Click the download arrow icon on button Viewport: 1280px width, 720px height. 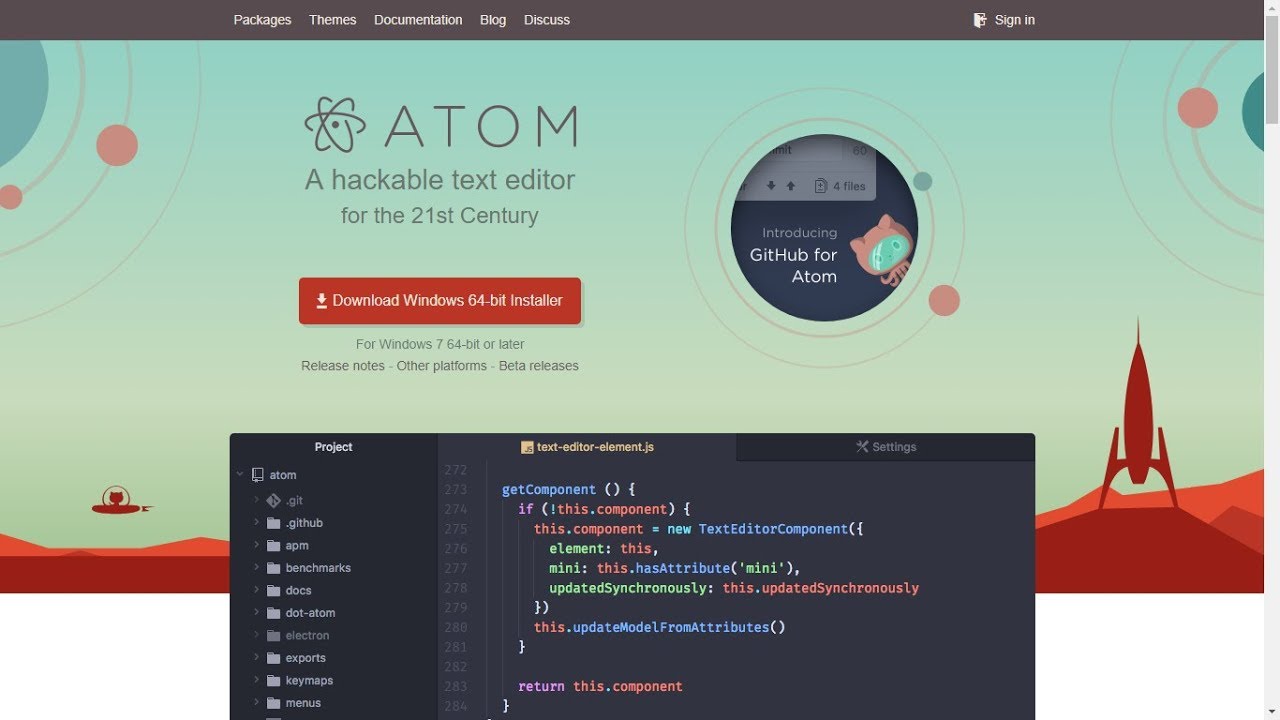pyautogui.click(x=322, y=300)
